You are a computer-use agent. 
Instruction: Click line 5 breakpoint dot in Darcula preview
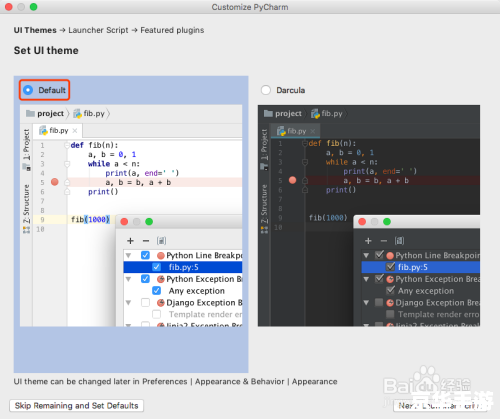(293, 180)
